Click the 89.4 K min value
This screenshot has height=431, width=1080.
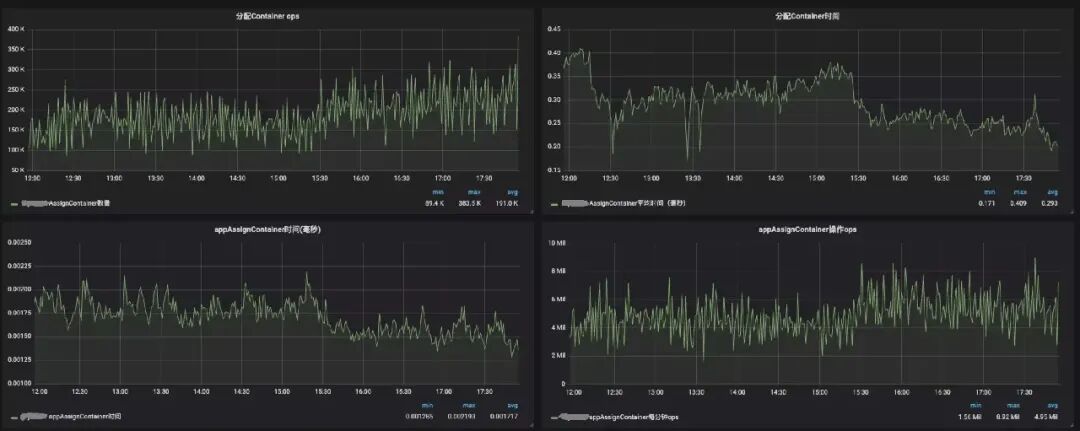tap(433, 203)
